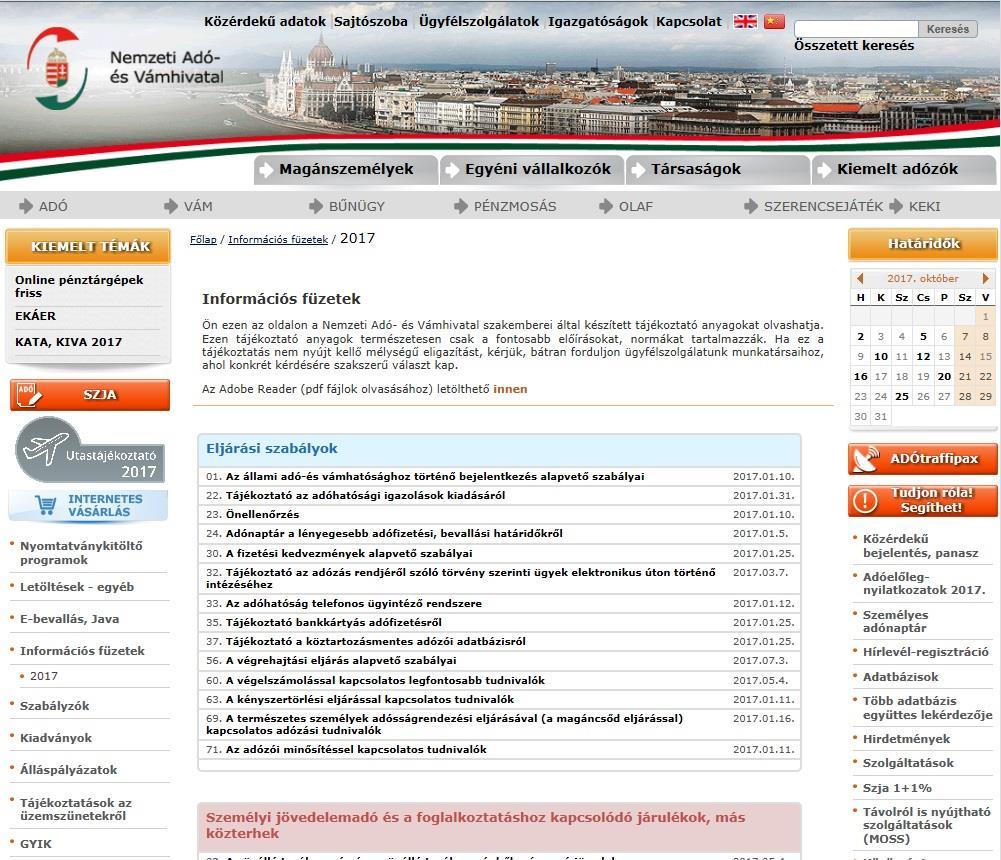Image resolution: width=1001 pixels, height=860 pixels.
Task: Open Internetes vásárlás shopping cart banner
Action: click(x=89, y=506)
